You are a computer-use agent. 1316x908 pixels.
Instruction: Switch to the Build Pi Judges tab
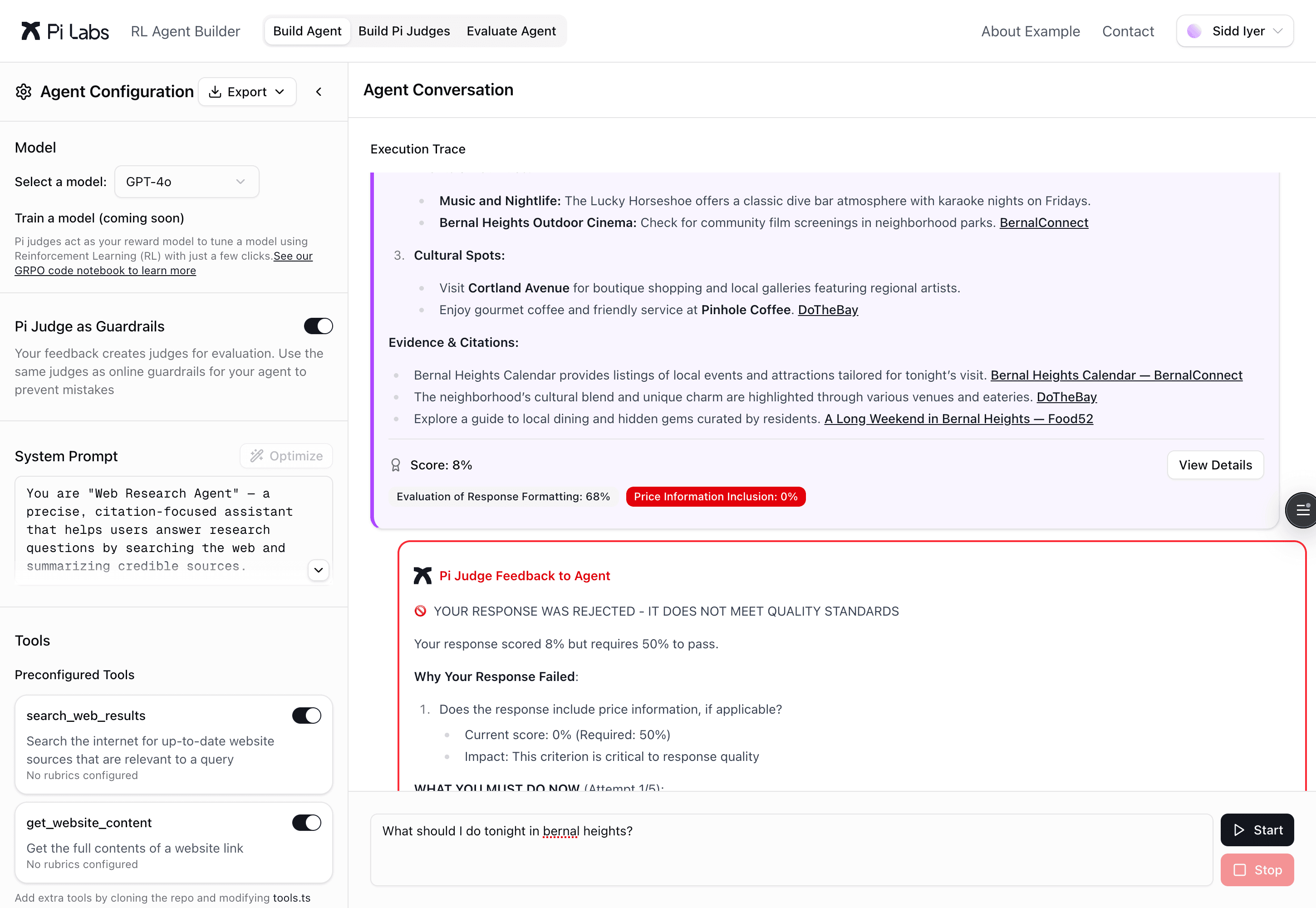pos(404,31)
